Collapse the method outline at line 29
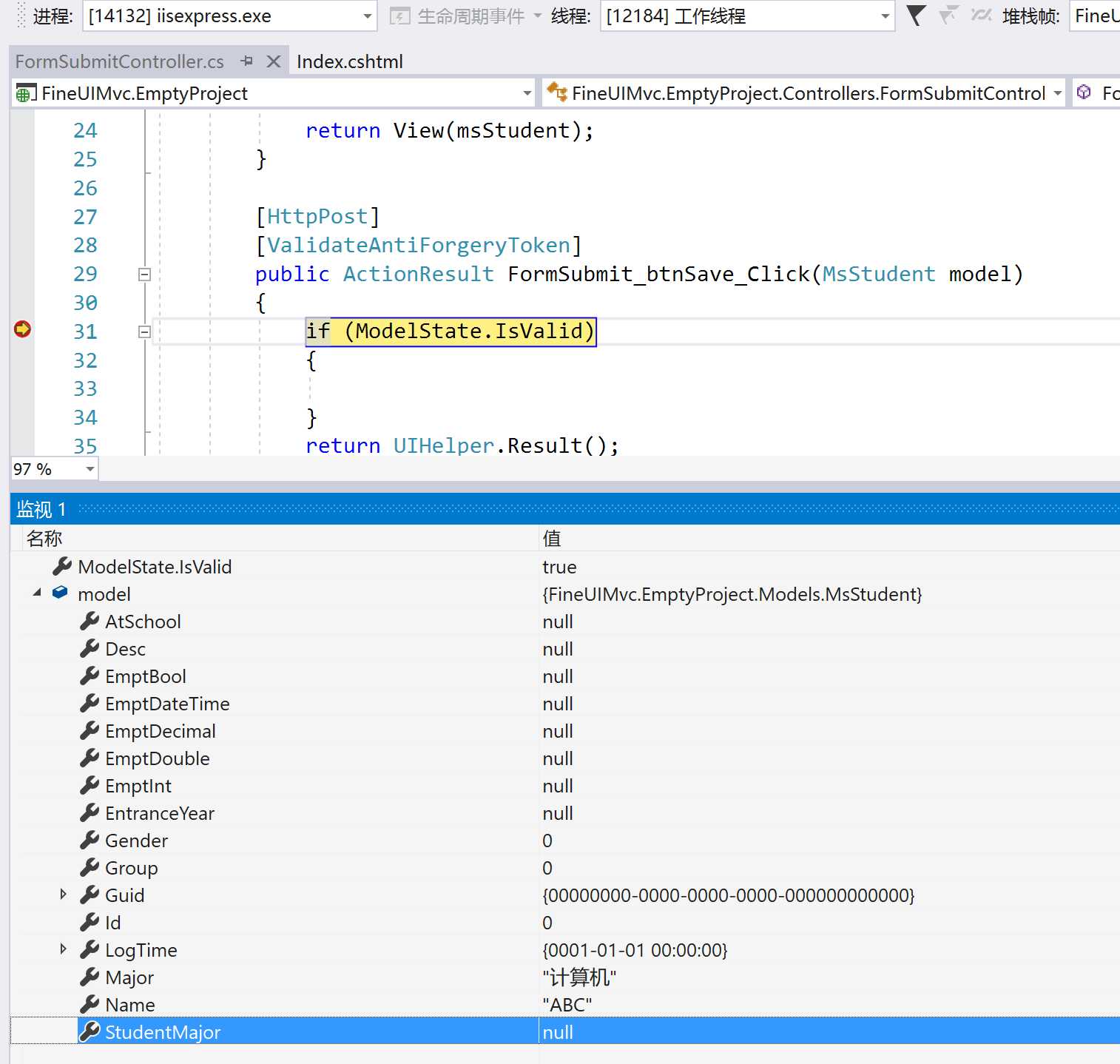 144,275
